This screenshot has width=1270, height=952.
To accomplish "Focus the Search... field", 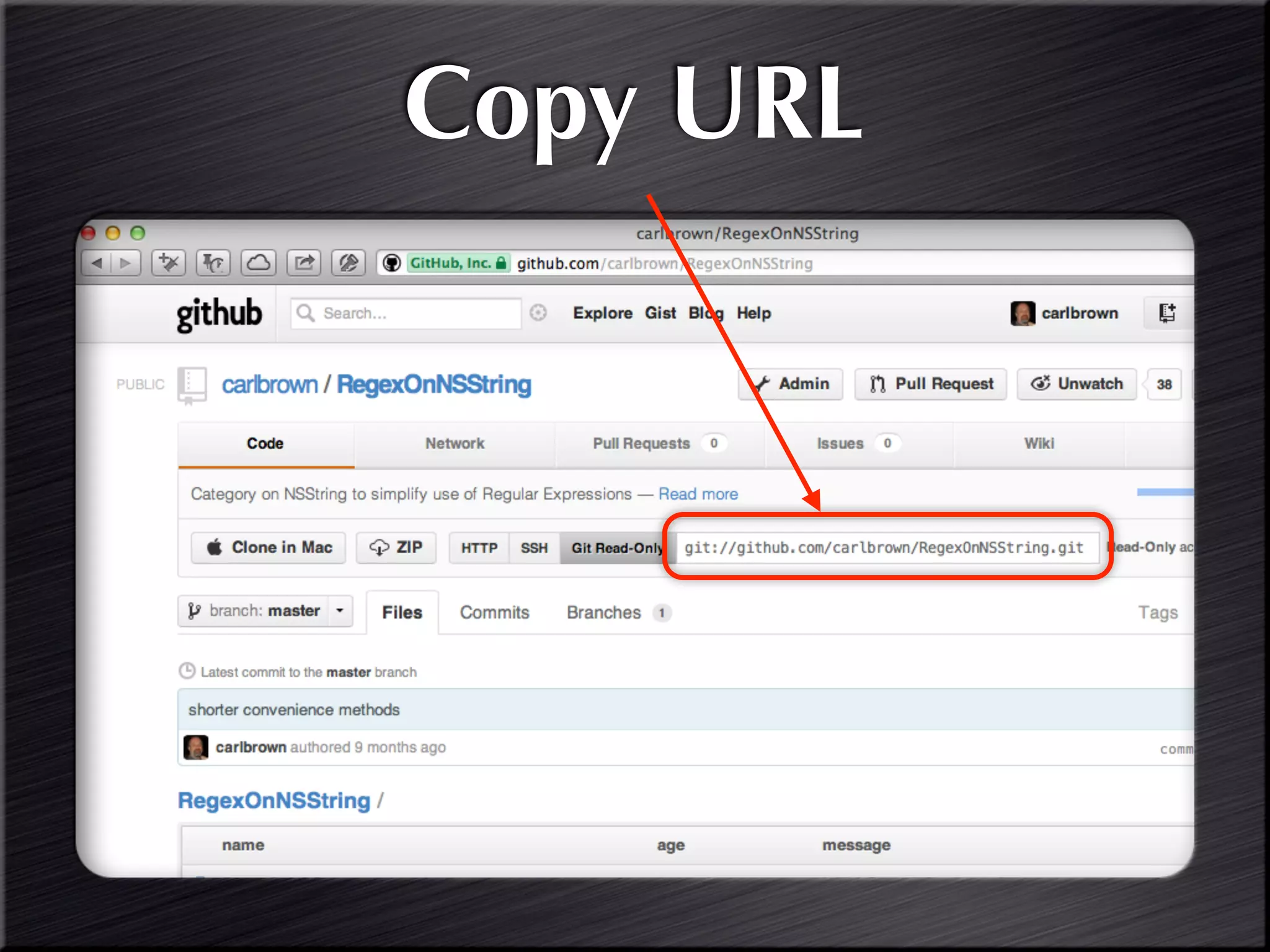I will point(406,313).
